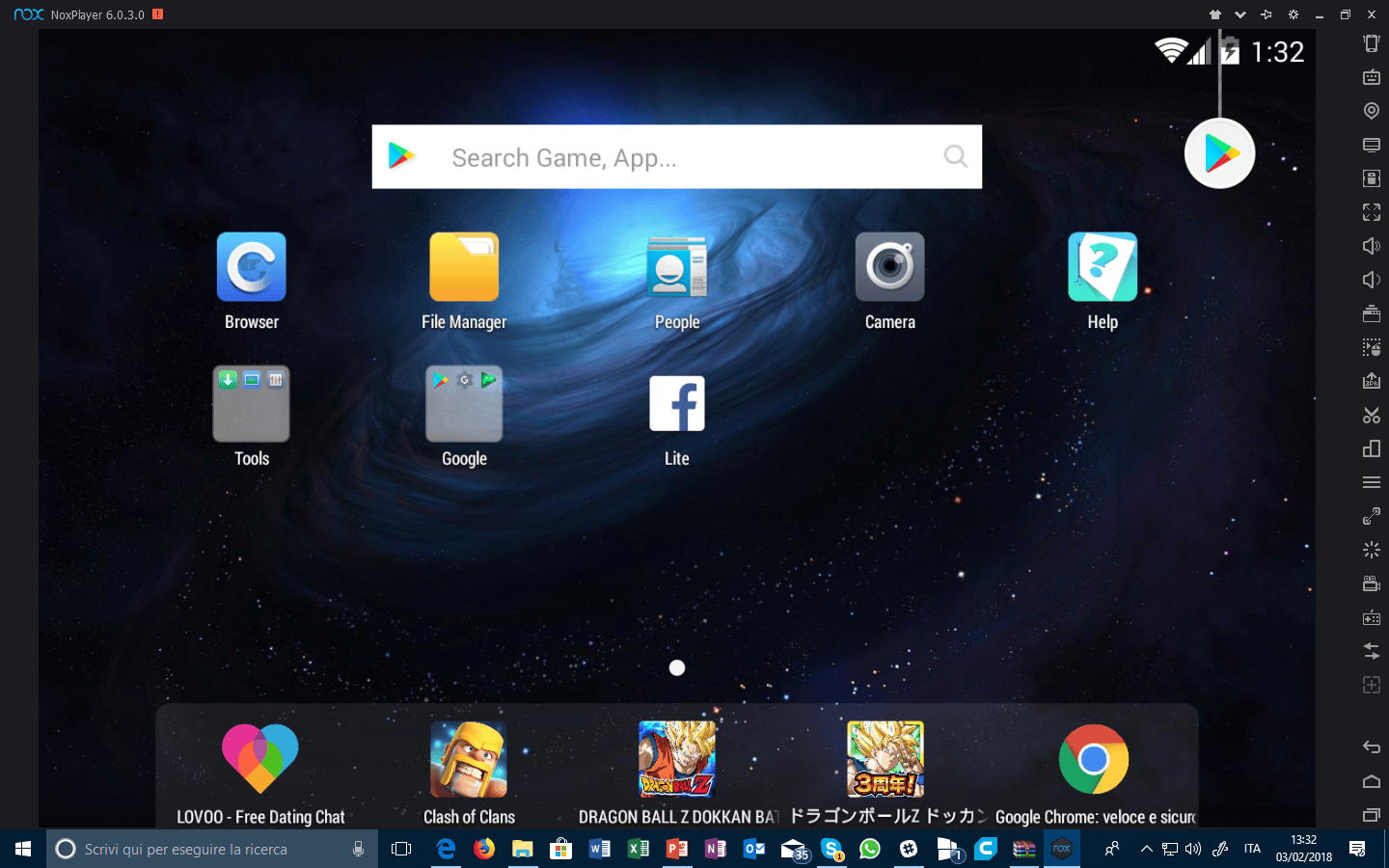
Task: Click the magnifier icon in search bar
Action: 955,156
